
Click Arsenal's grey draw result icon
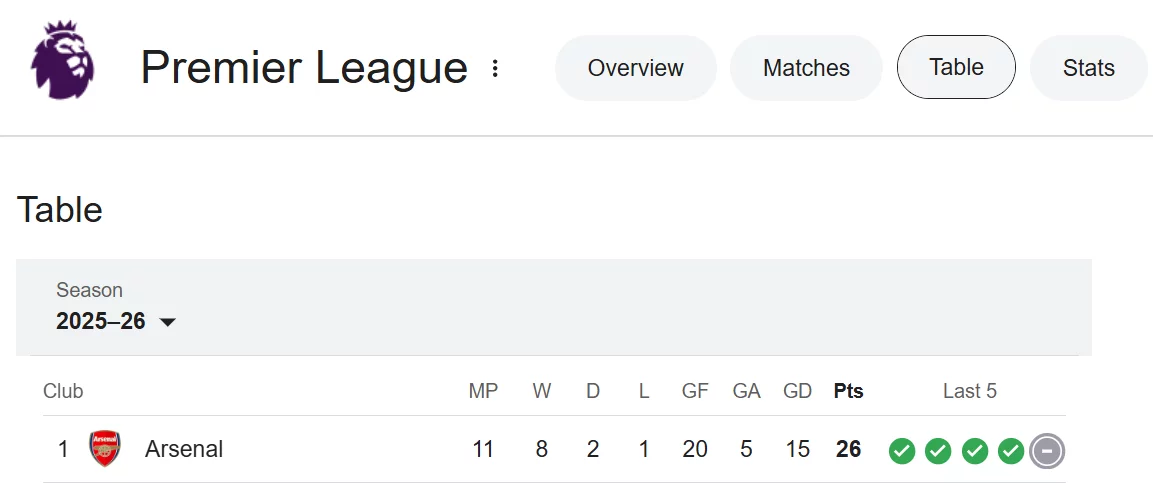coord(1047,451)
